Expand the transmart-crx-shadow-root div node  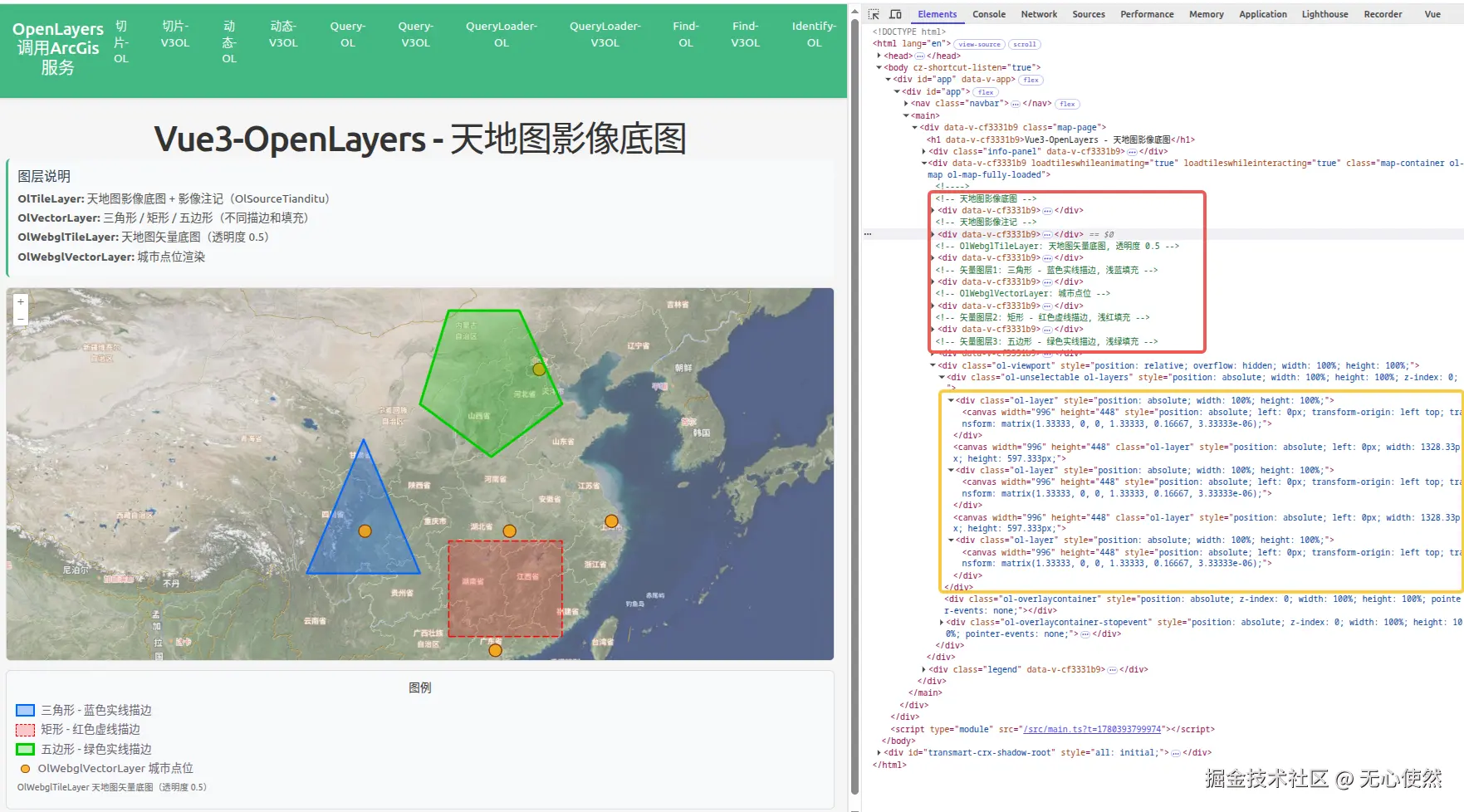tap(880, 752)
